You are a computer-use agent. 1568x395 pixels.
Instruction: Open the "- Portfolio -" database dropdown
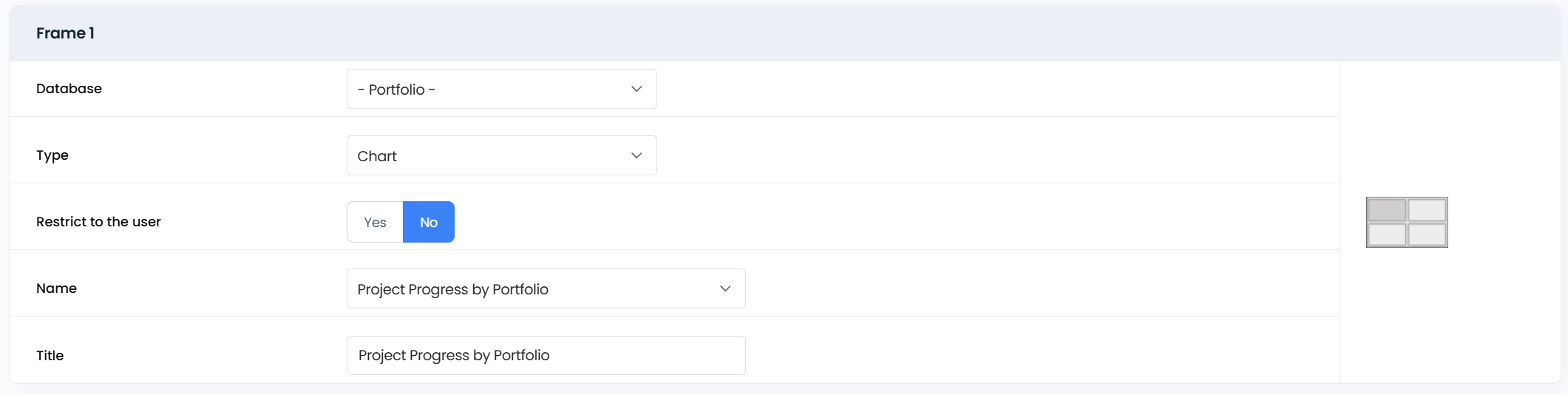pos(488,89)
